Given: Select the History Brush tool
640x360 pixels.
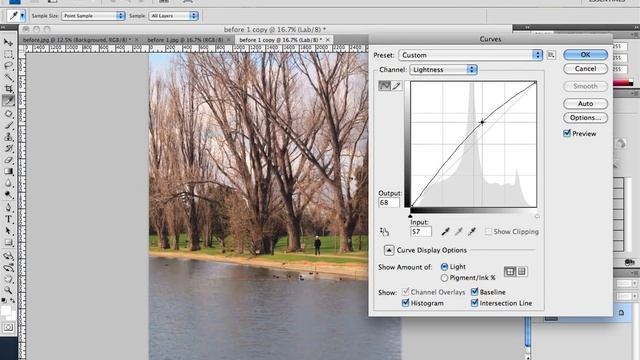Looking at the screenshot, I should tap(8, 149).
